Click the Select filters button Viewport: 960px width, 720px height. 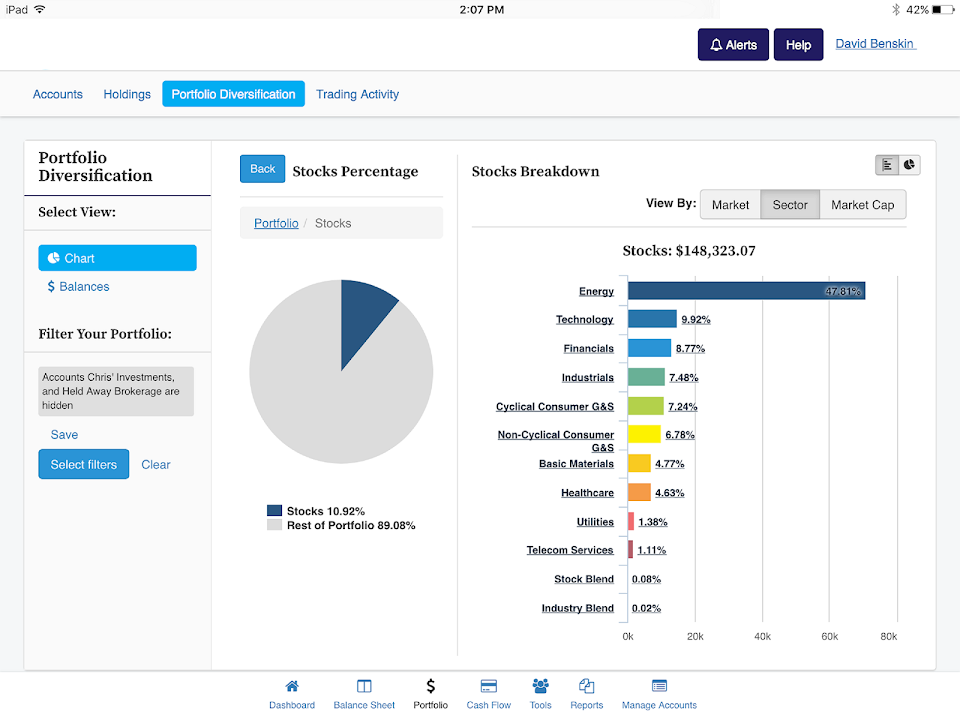pos(84,464)
